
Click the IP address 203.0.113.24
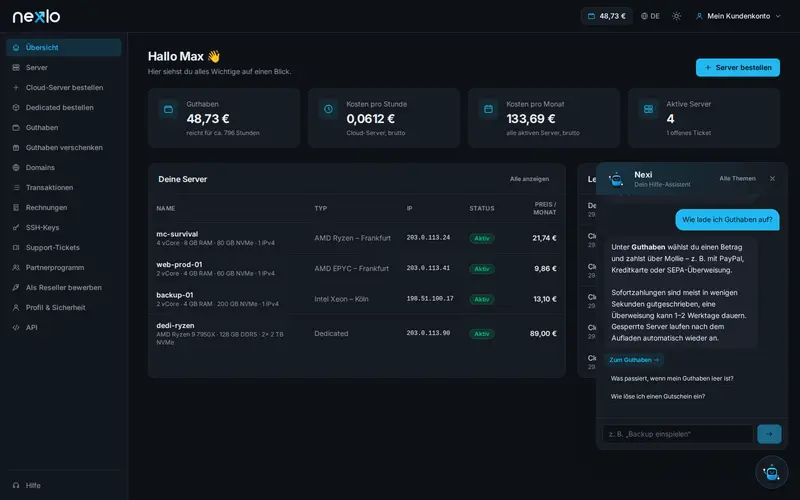point(428,238)
